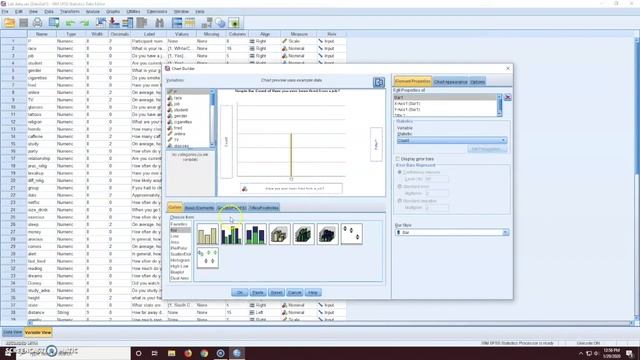
Task: Select the Standard deviation radio button
Action: [400, 201]
